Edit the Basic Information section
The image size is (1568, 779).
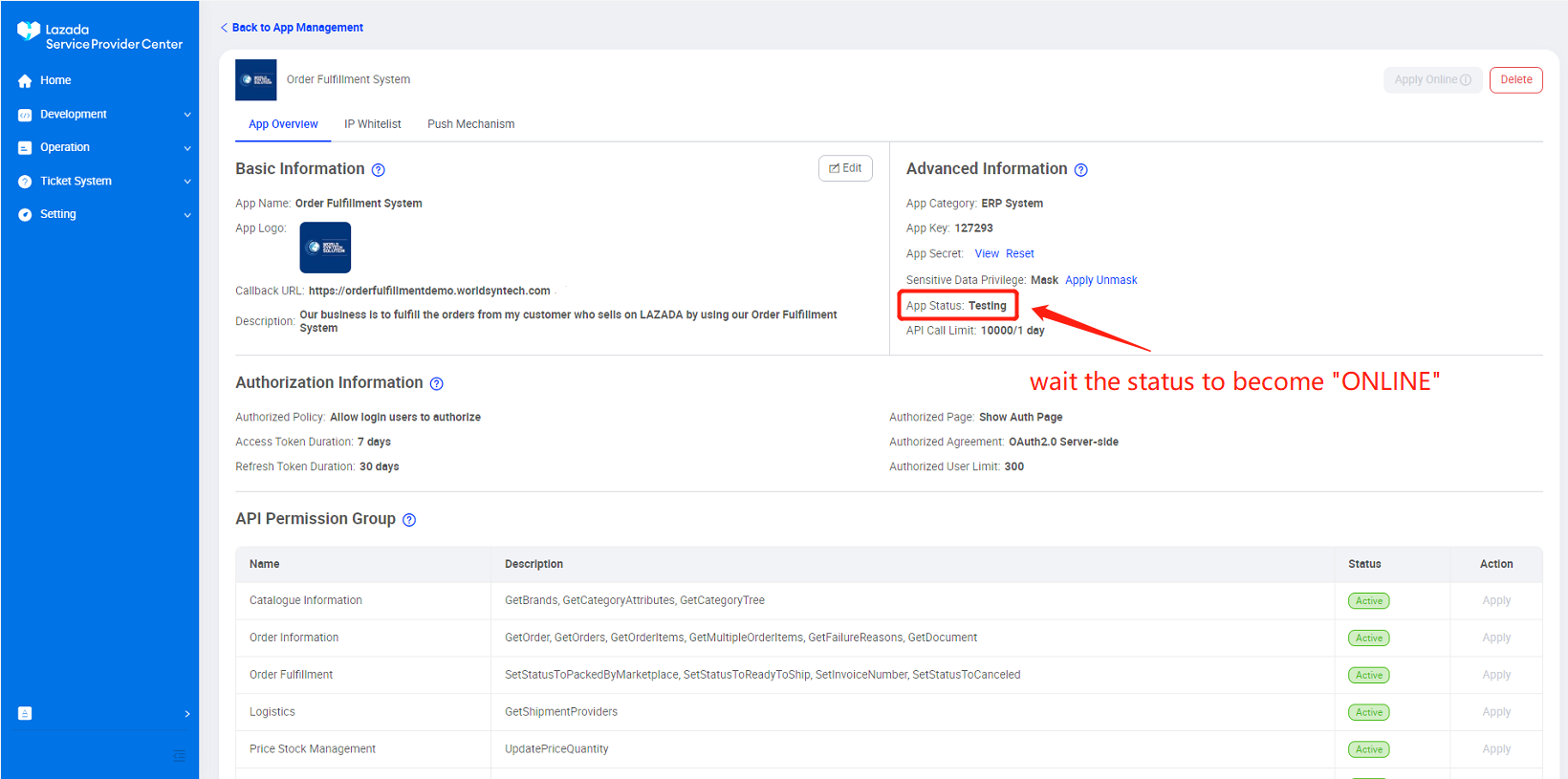[x=845, y=168]
